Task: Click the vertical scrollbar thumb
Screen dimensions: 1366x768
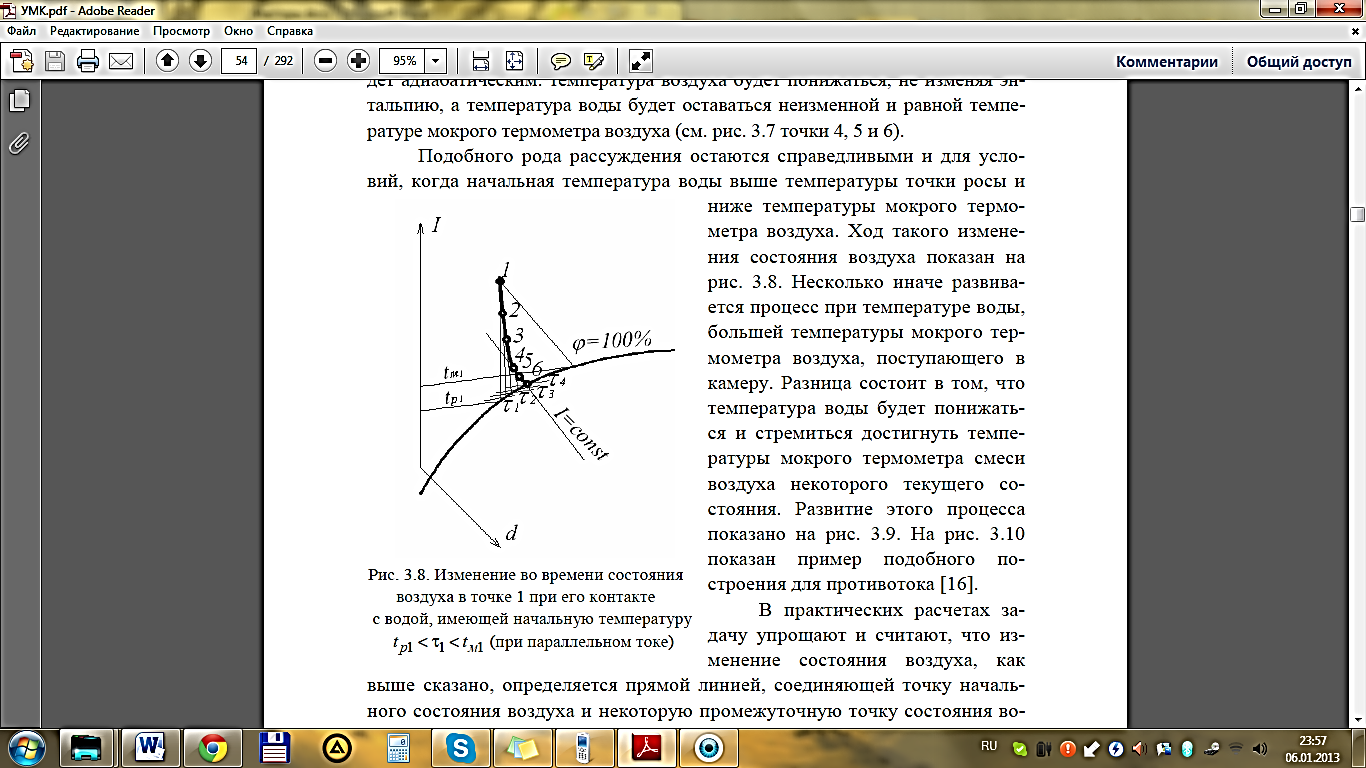Action: click(1357, 214)
